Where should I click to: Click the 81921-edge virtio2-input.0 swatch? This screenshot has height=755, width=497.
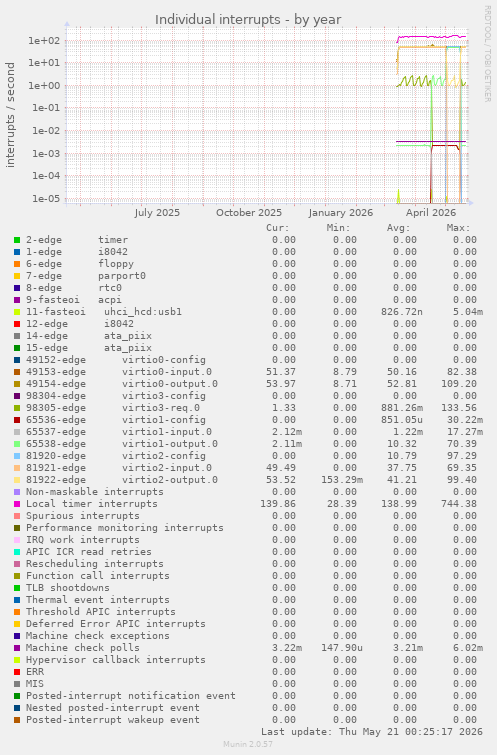point(17,468)
